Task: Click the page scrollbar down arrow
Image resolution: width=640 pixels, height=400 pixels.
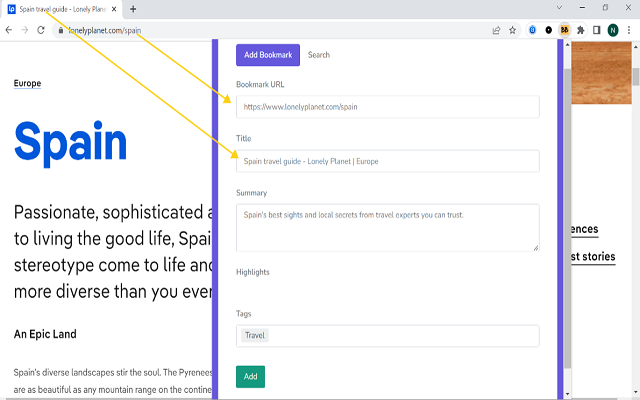Action: [636, 394]
